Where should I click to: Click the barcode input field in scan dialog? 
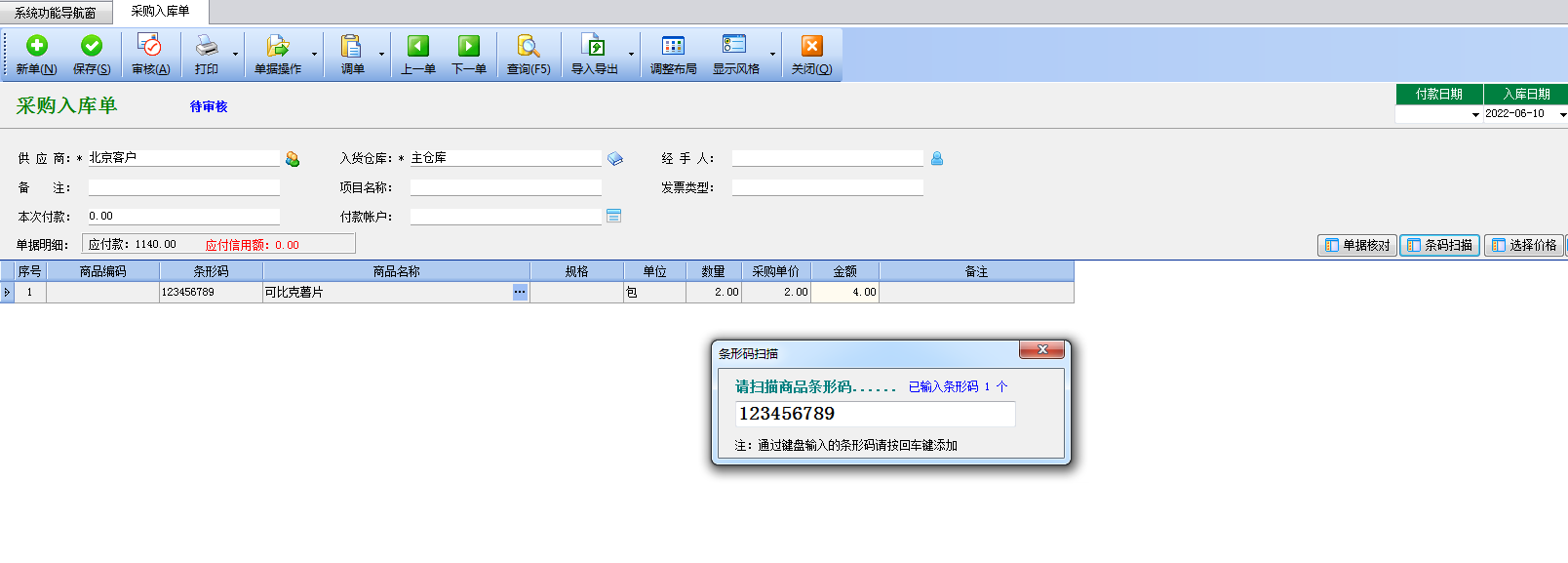[874, 415]
